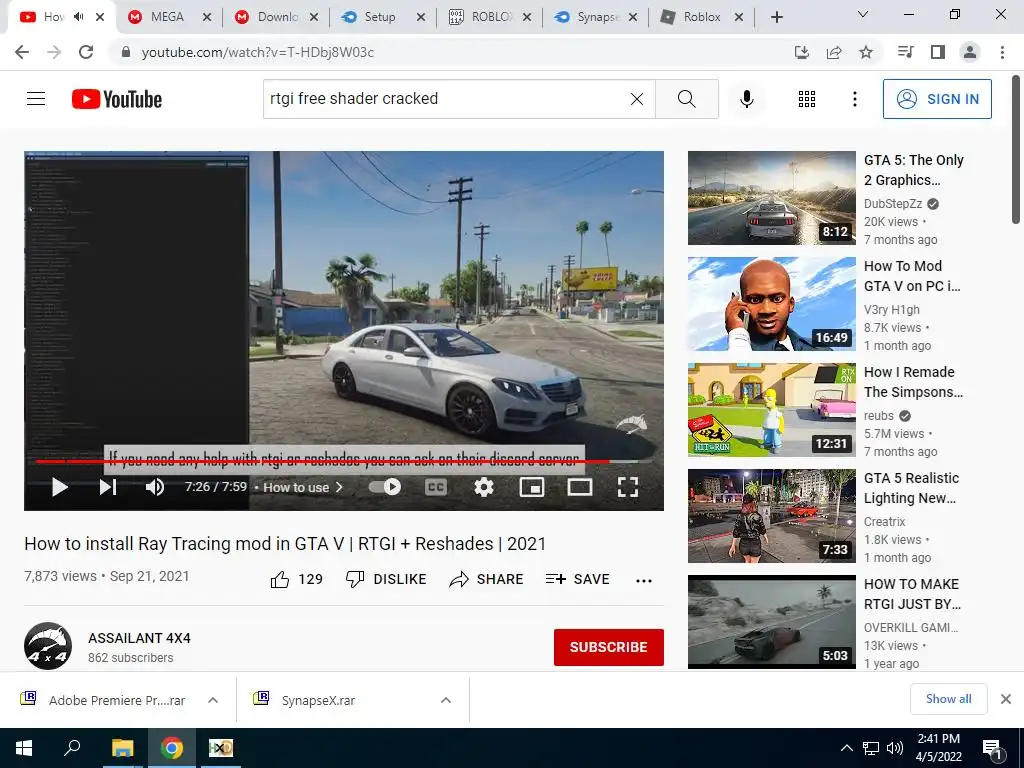Open more actions ellipsis under video

tap(644, 581)
